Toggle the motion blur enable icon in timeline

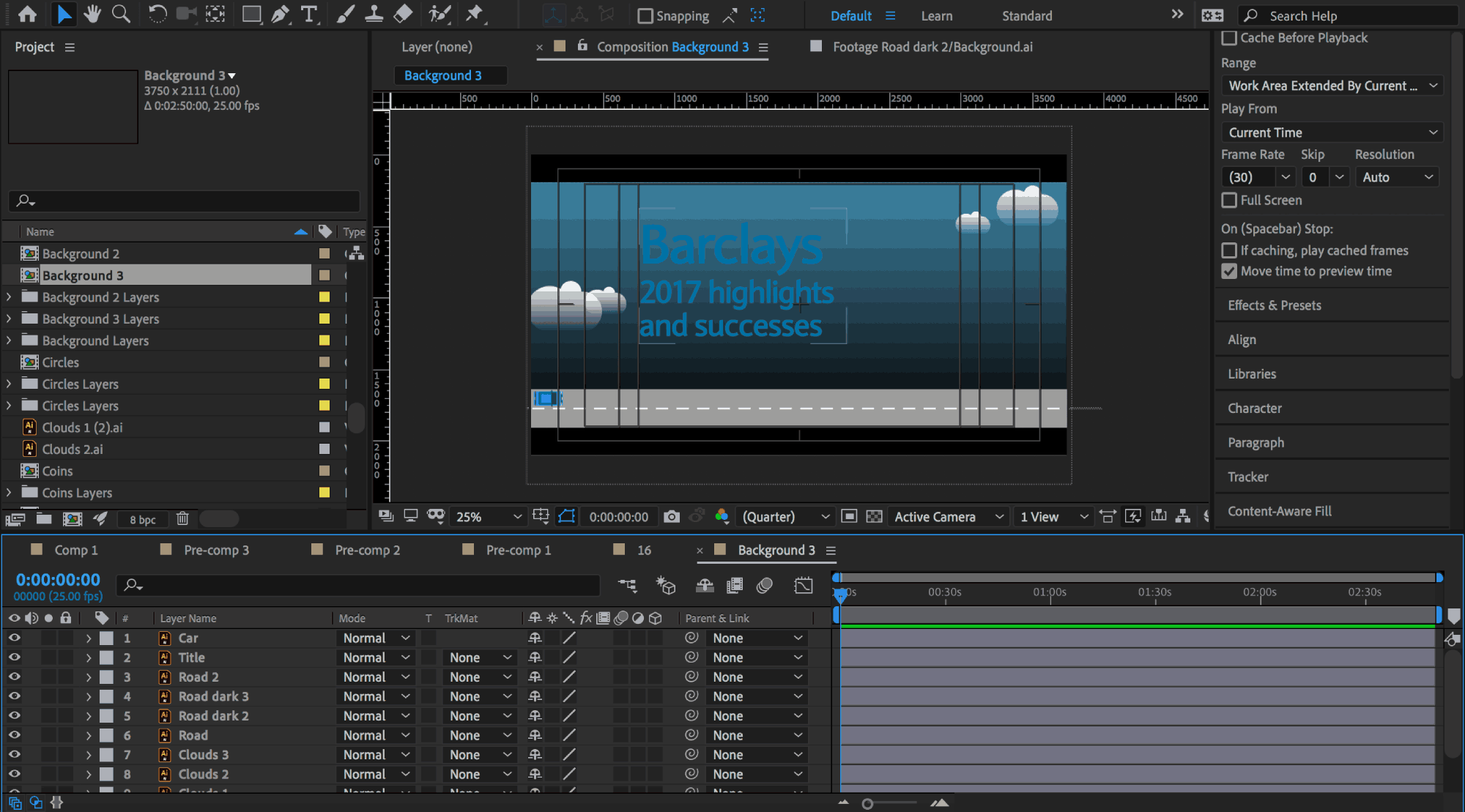point(765,585)
